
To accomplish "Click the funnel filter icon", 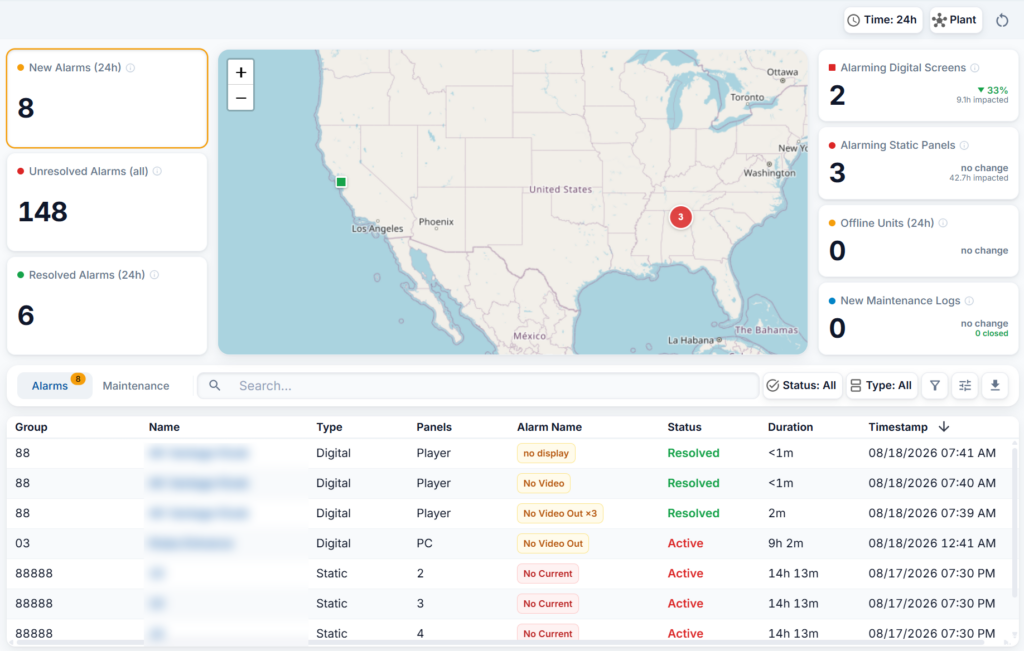I will (x=935, y=386).
